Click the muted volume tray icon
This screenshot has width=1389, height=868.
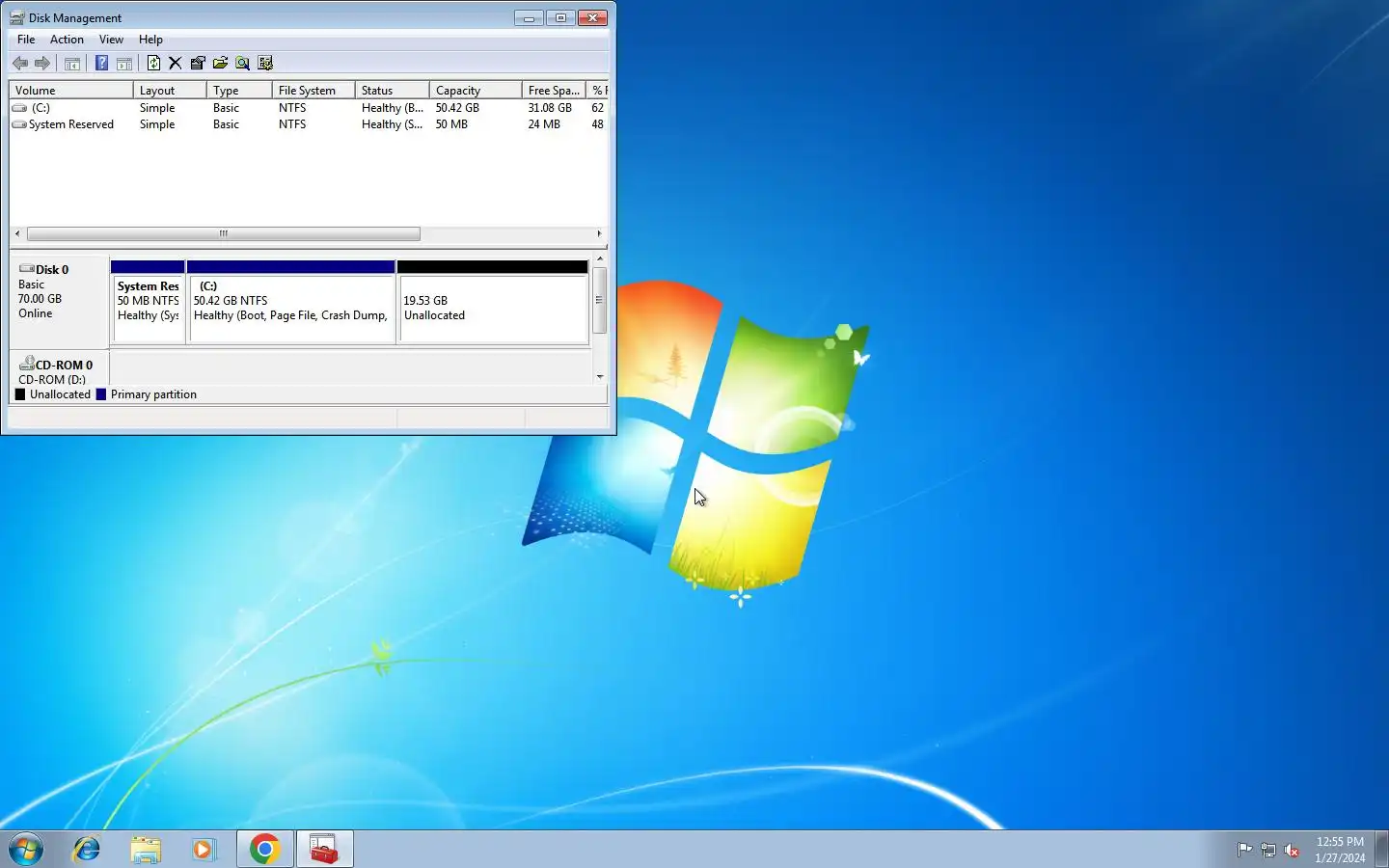1292,850
